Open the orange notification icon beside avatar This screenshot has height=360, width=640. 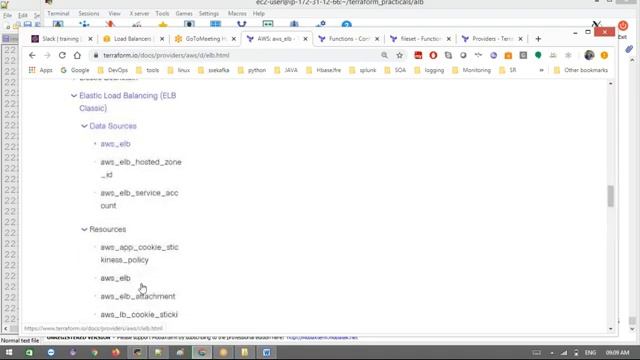pos(604,55)
